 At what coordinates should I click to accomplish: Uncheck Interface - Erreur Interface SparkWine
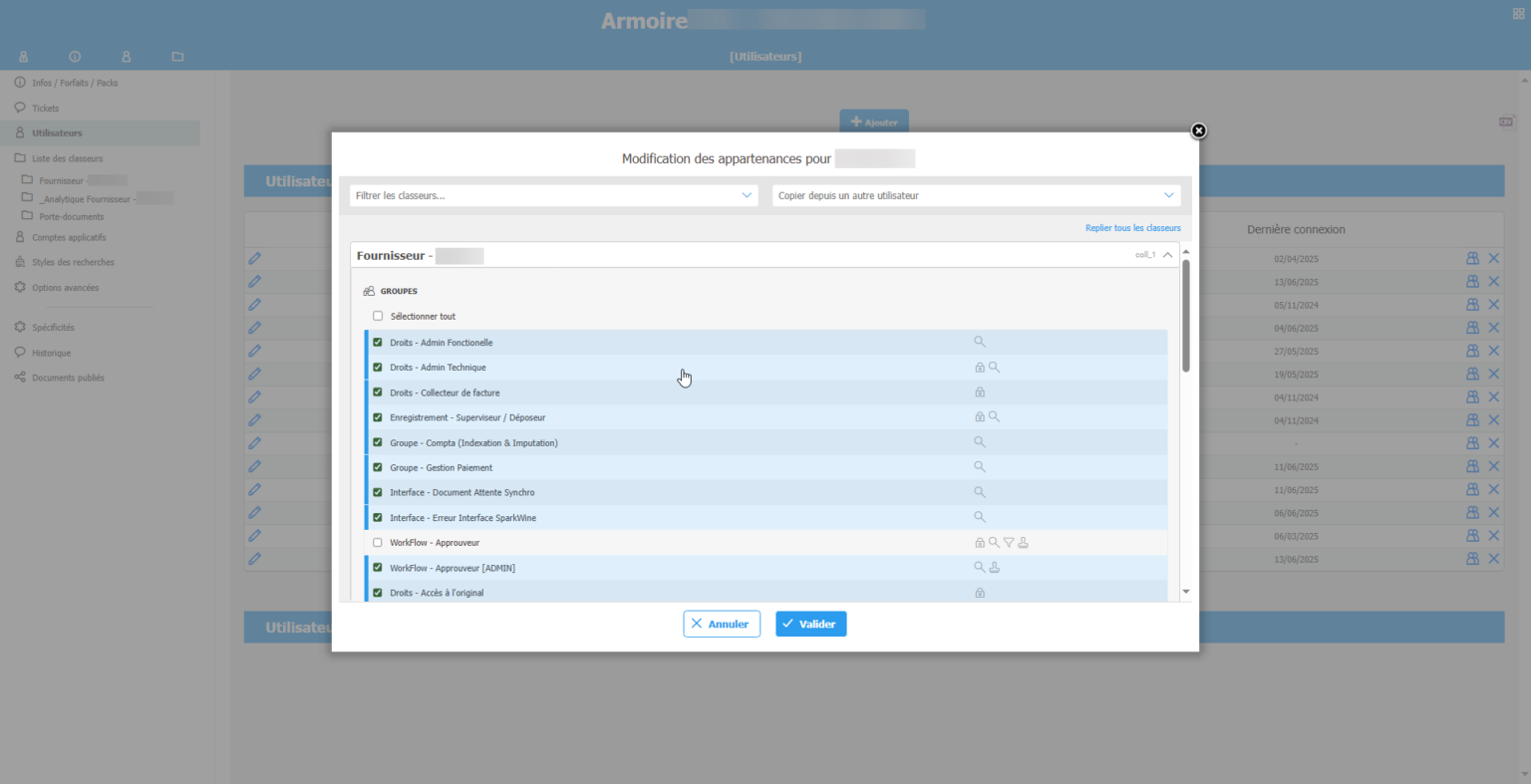[378, 518]
